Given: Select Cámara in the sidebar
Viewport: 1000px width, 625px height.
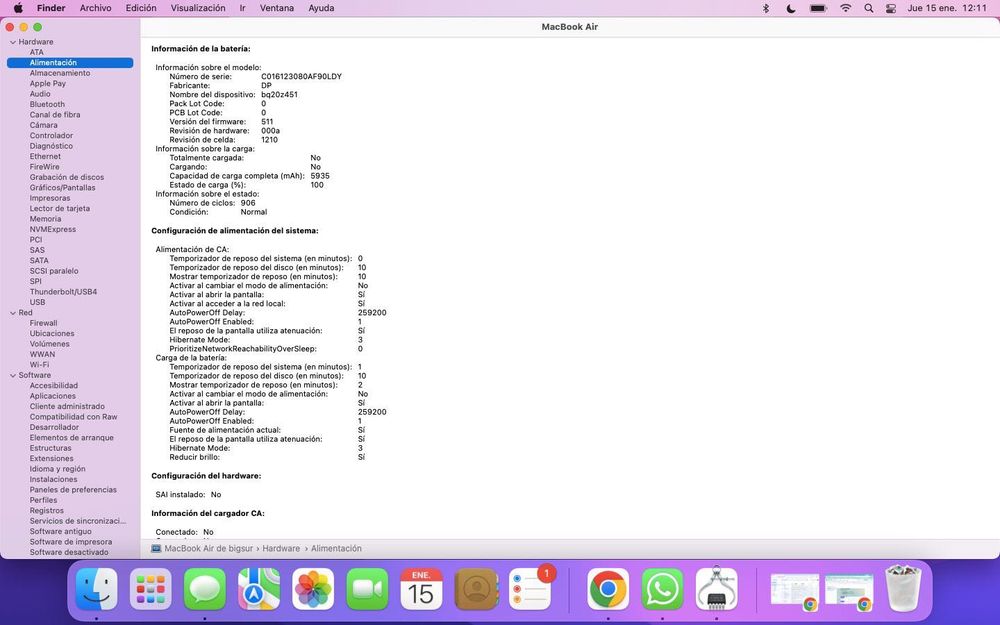Looking at the screenshot, I should point(43,126).
